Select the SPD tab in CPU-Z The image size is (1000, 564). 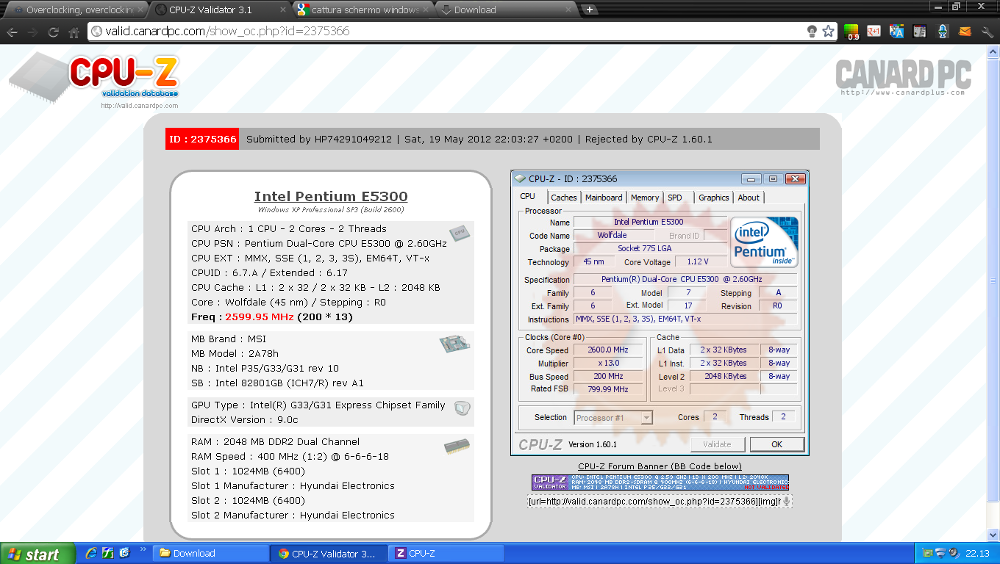pyautogui.click(x=675, y=198)
